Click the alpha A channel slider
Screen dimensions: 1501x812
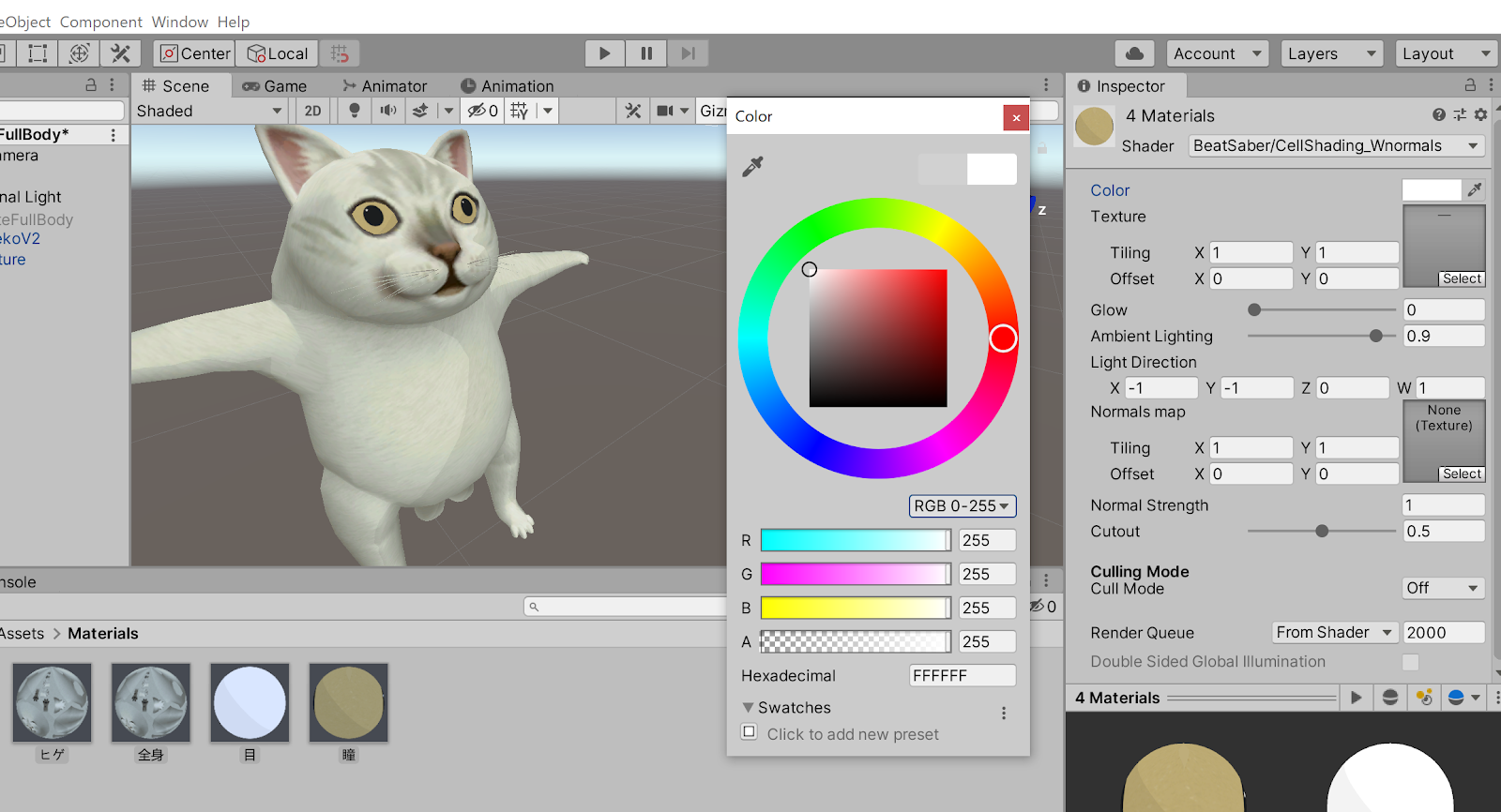tap(856, 641)
